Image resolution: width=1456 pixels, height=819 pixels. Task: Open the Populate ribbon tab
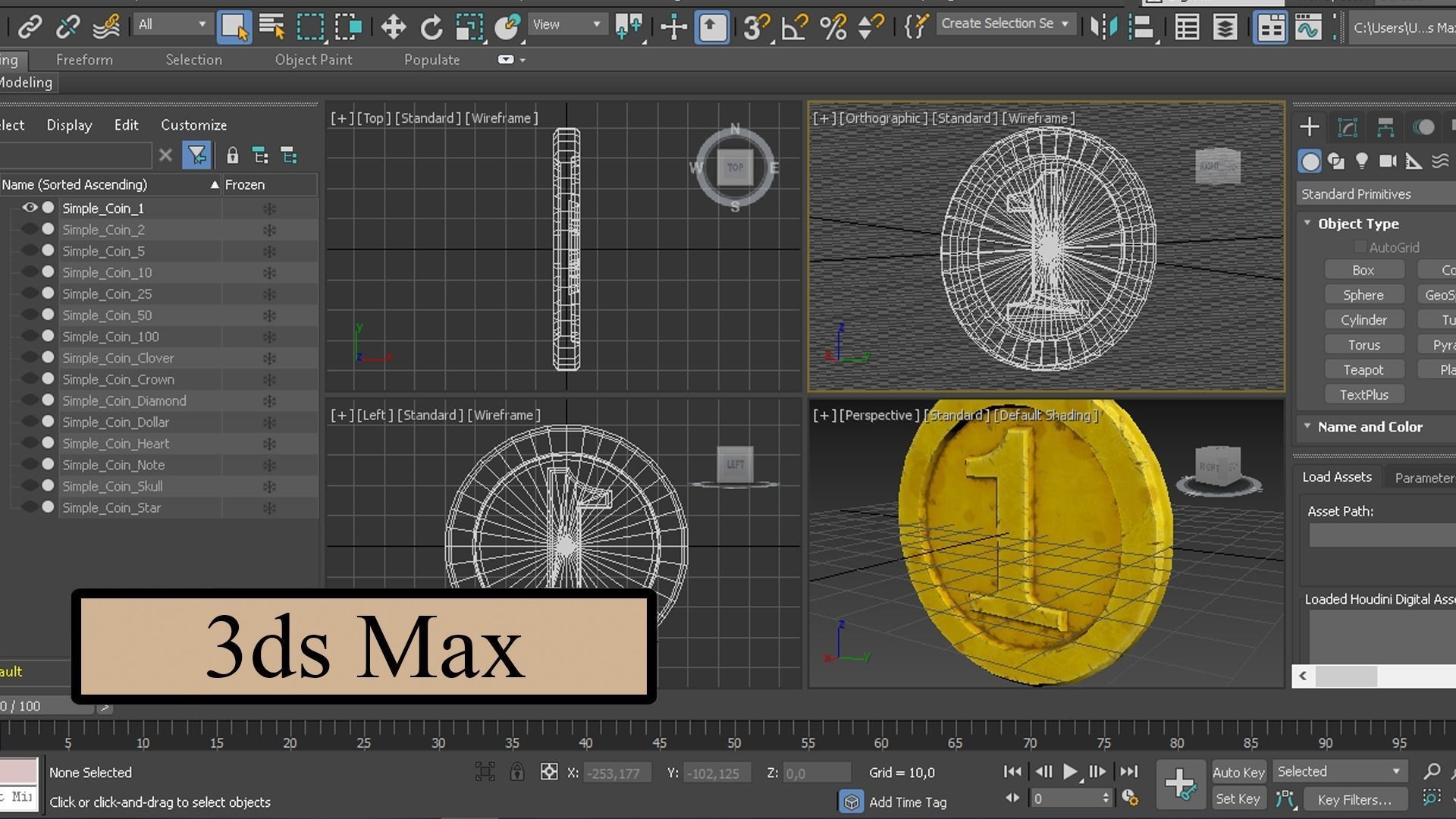pos(431,60)
